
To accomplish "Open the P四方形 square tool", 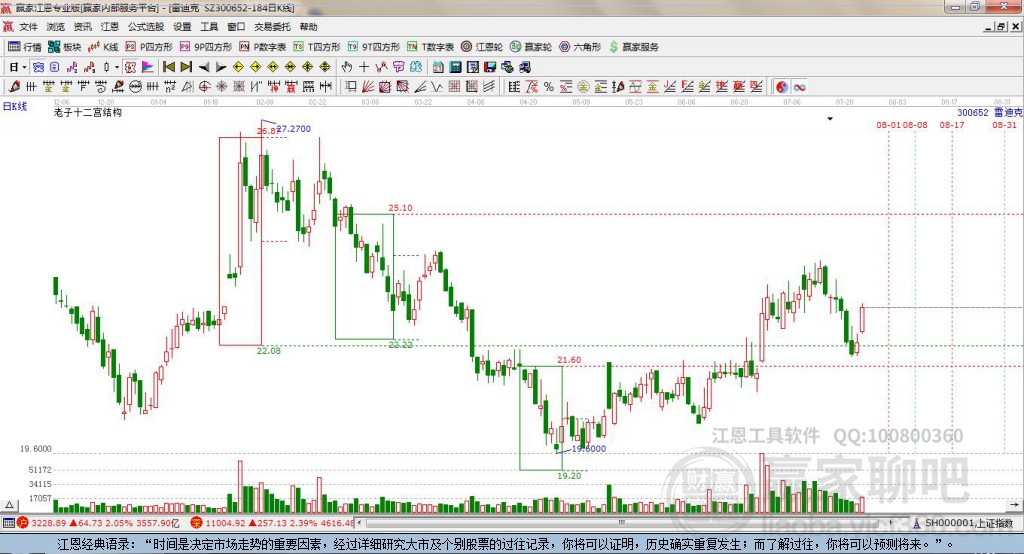I will pos(148,47).
